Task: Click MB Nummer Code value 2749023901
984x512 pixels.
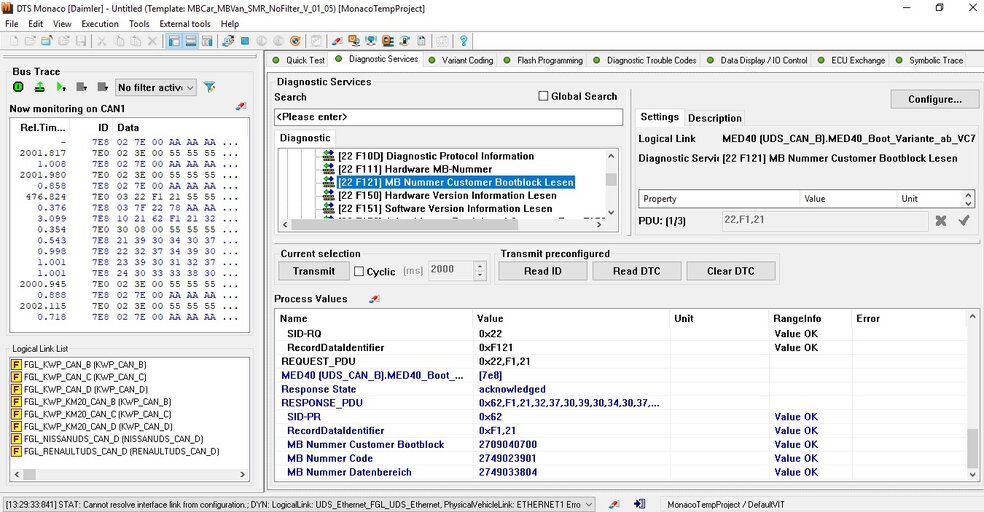Action: [x=507, y=458]
